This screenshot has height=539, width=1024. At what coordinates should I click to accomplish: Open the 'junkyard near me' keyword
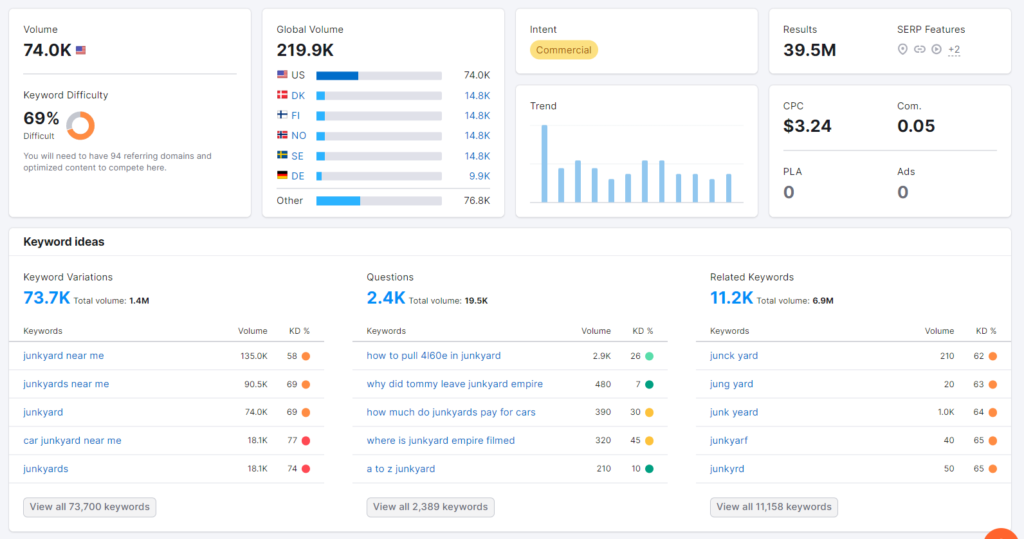tap(63, 356)
